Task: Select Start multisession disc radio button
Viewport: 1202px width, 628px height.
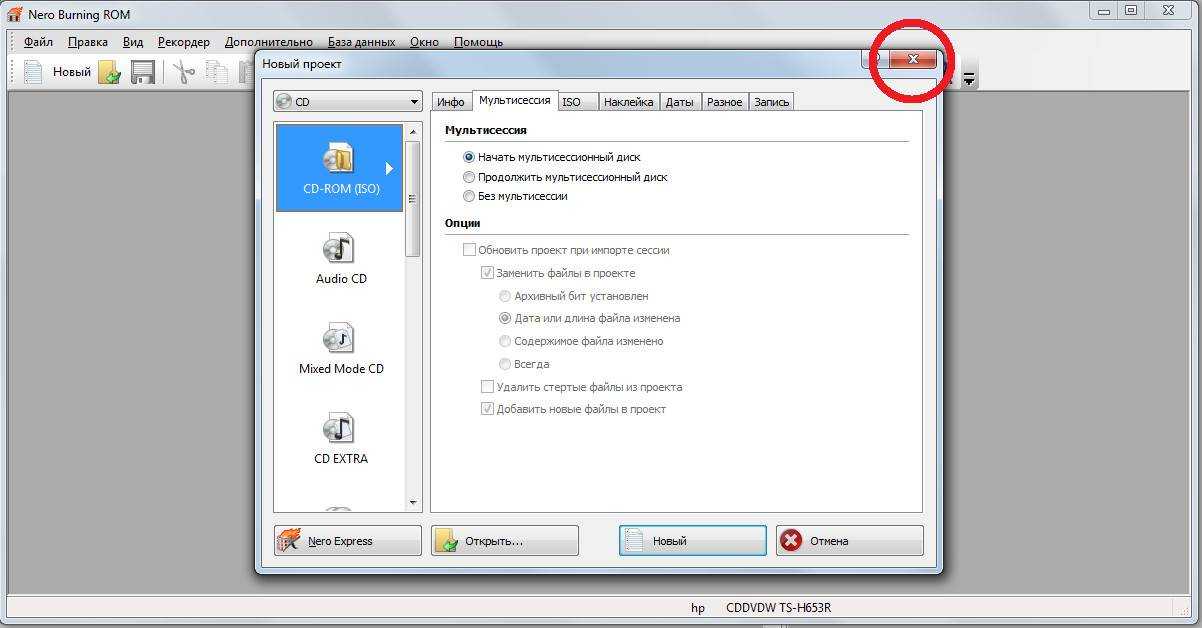Action: [469, 157]
